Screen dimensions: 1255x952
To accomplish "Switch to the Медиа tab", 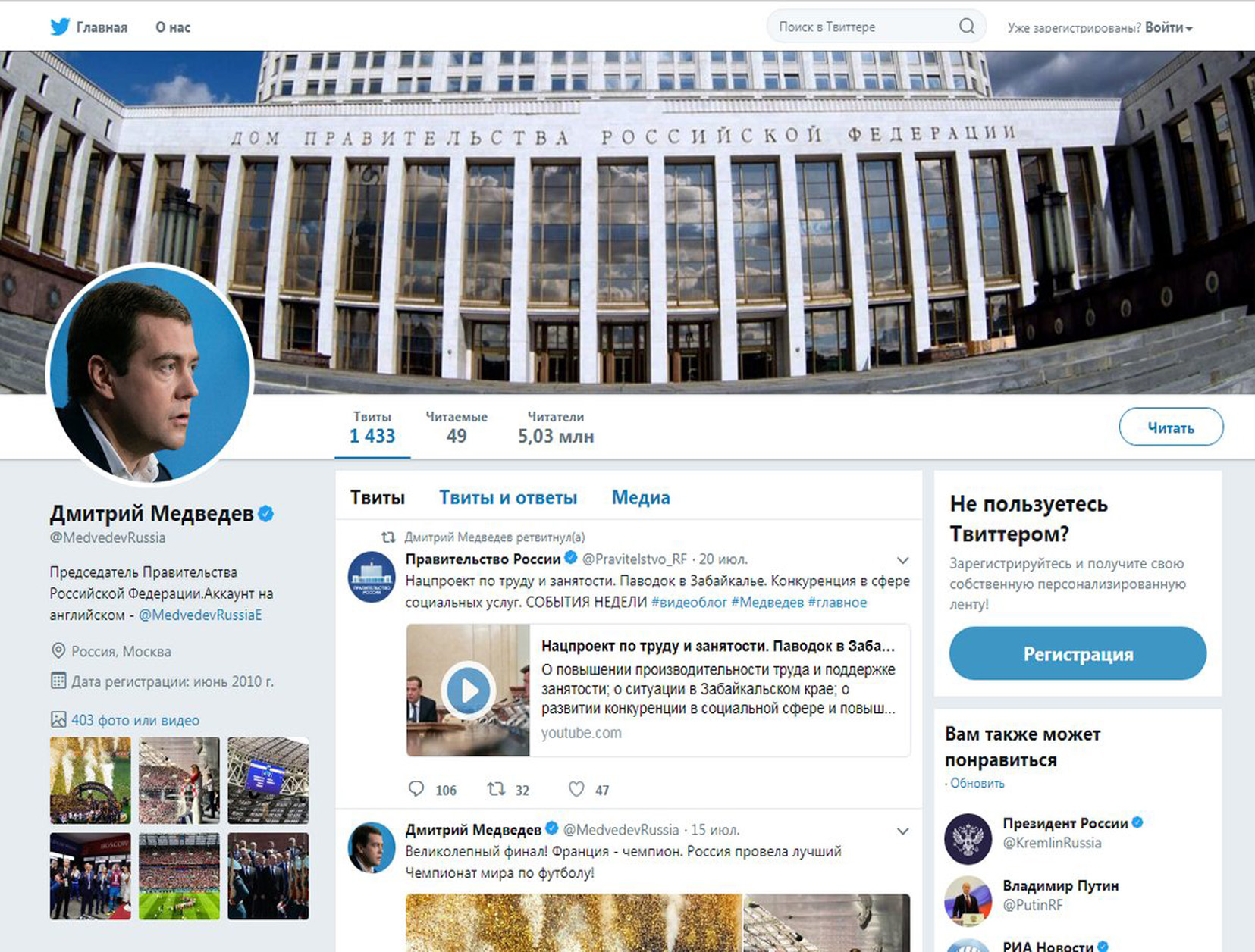I will coord(641,498).
